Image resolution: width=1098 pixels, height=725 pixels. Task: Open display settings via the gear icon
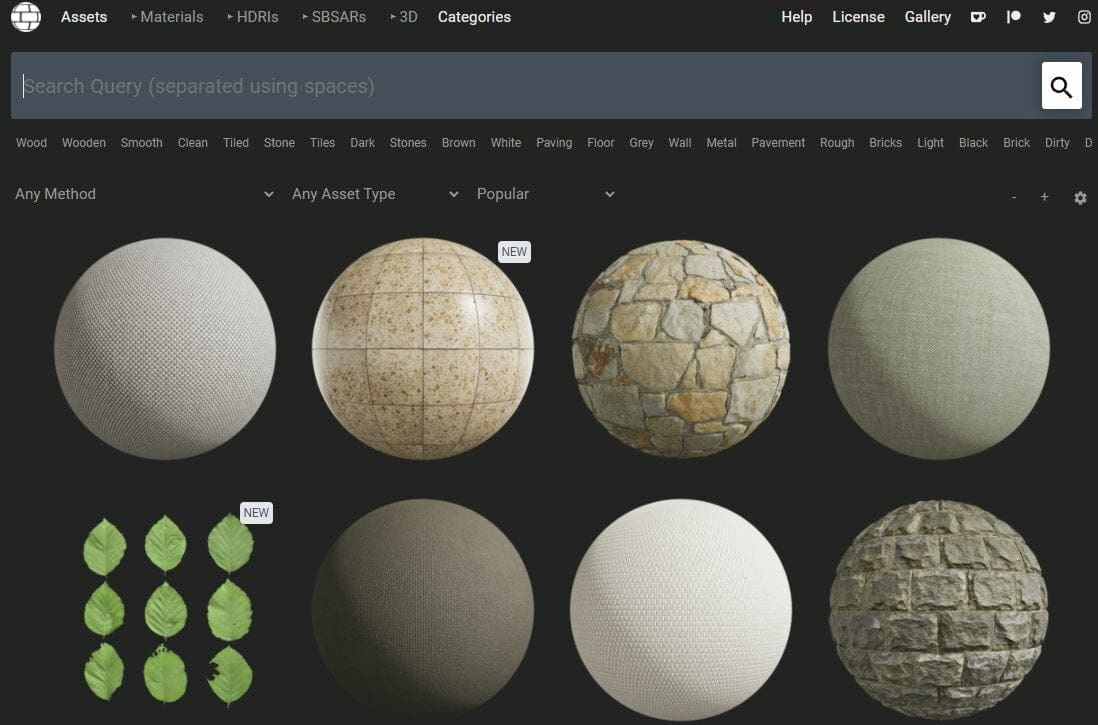click(x=1080, y=198)
